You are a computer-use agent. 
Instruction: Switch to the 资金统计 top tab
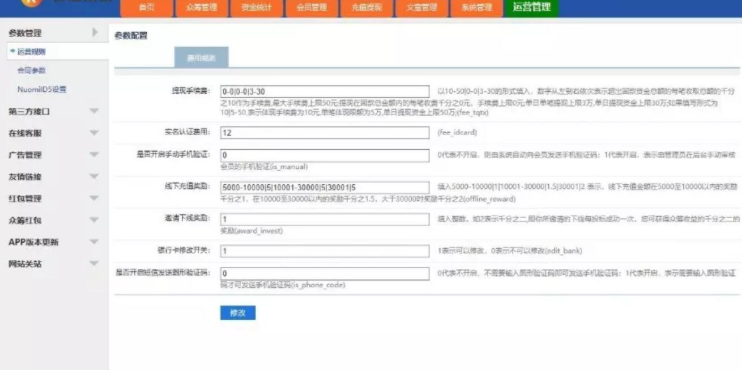click(257, 8)
